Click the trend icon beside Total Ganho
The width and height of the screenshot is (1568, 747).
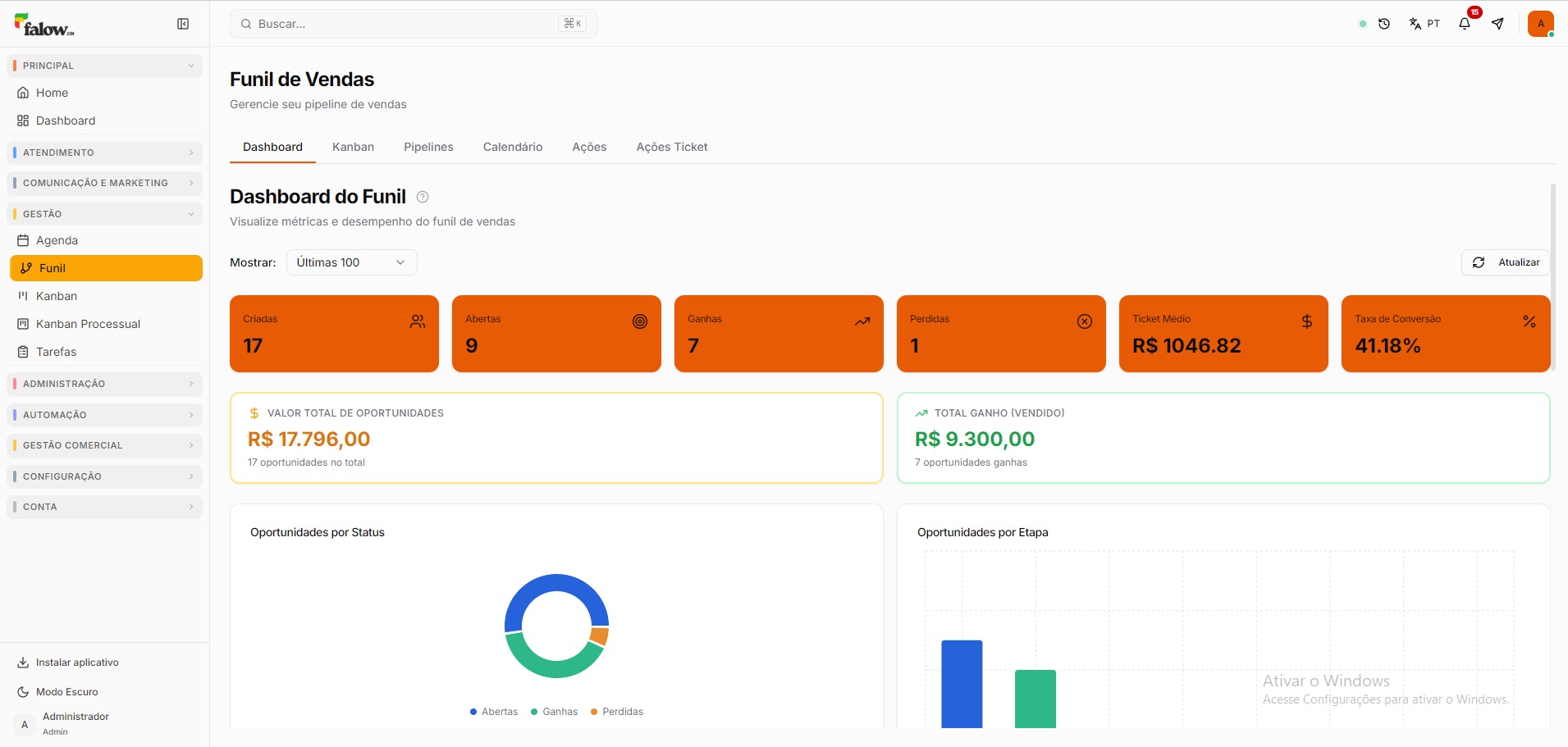click(x=921, y=413)
